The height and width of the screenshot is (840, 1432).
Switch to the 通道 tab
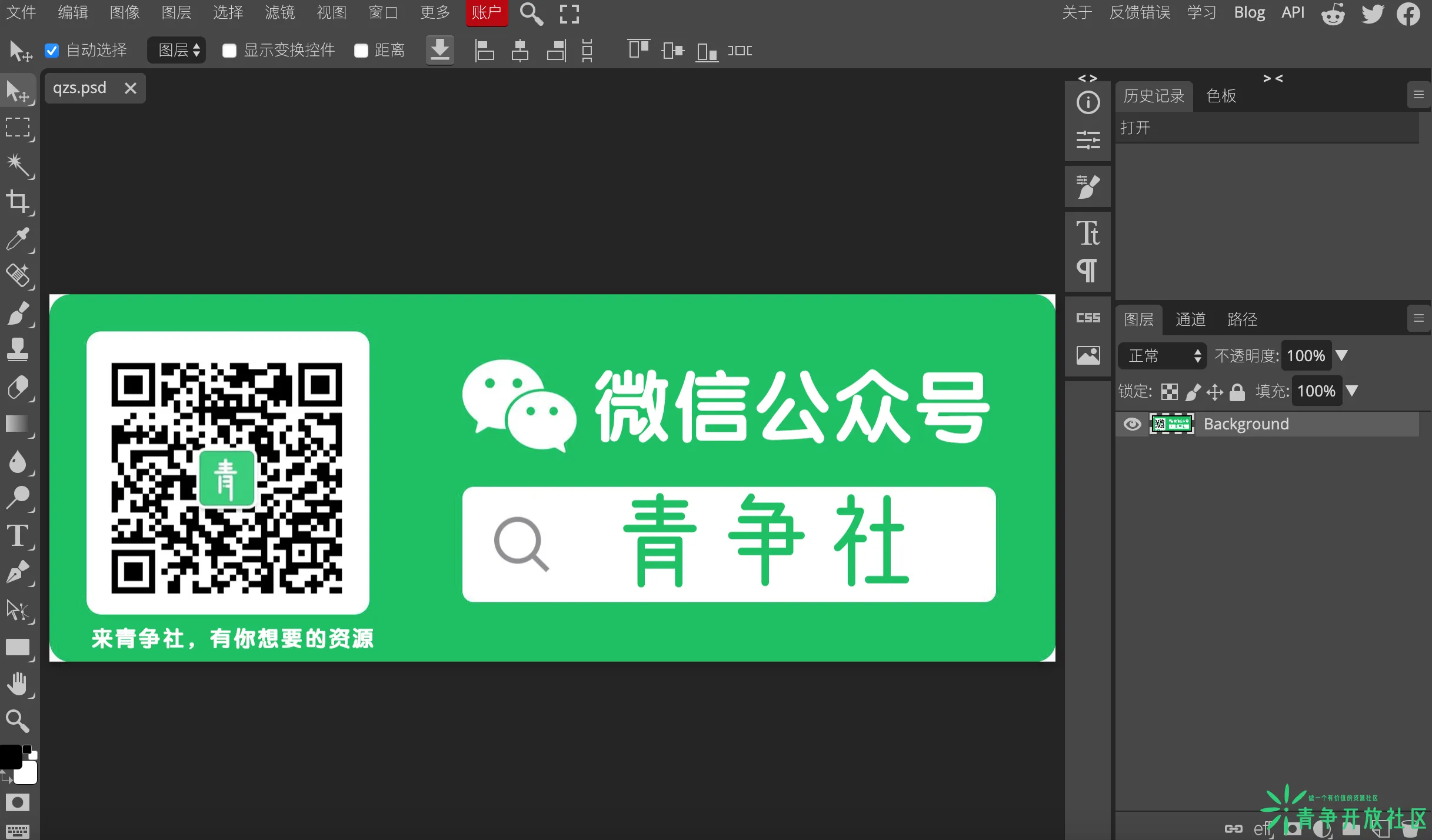click(1190, 319)
